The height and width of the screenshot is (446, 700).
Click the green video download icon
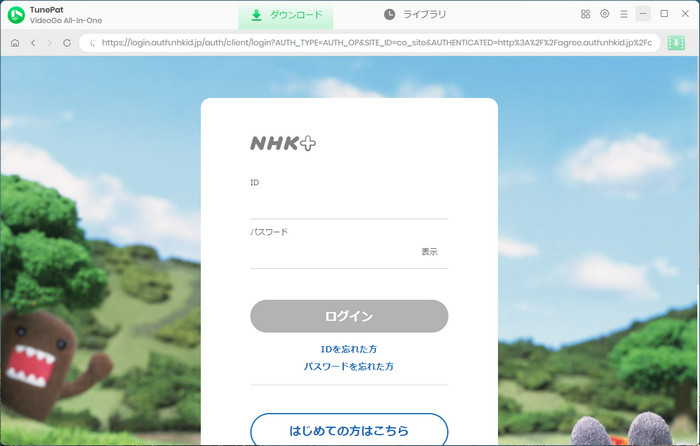coord(676,43)
